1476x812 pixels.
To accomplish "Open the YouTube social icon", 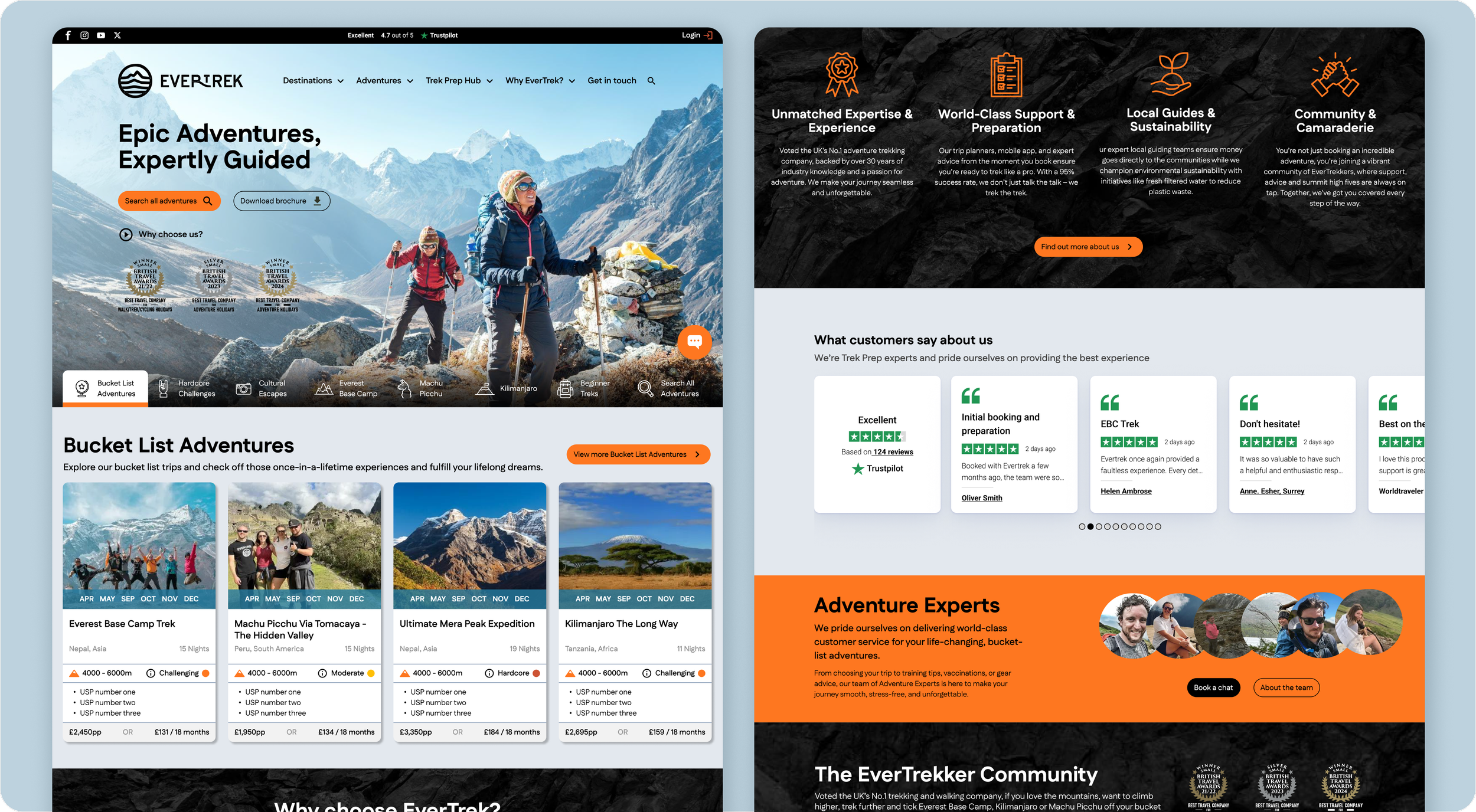I will (101, 35).
